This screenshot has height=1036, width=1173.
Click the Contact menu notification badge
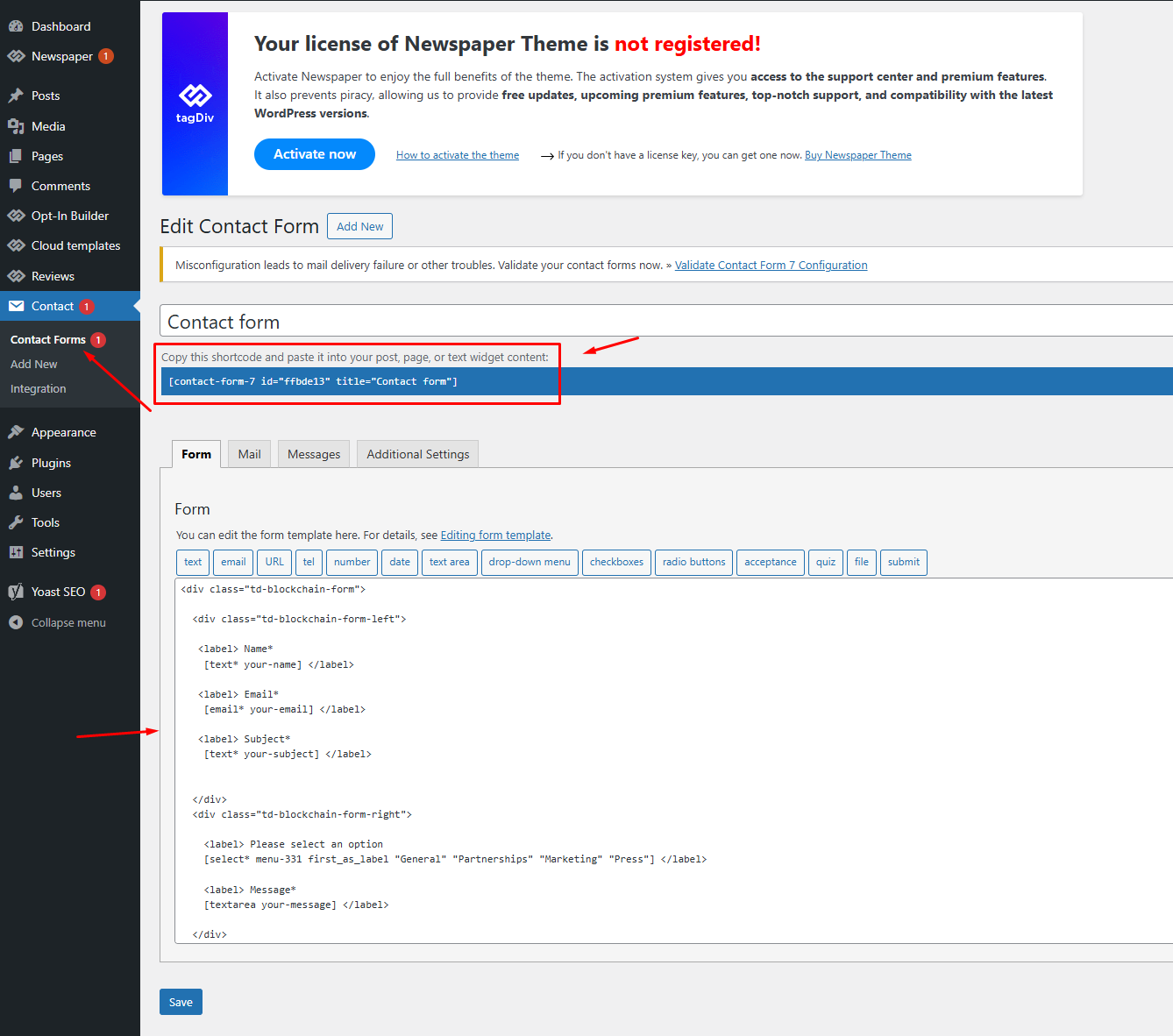click(87, 307)
